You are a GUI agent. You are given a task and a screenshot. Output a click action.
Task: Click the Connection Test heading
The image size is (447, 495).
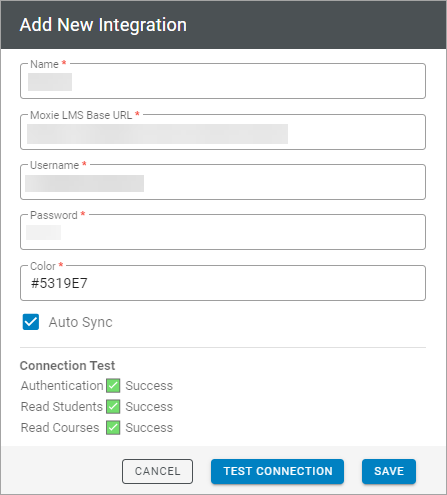67,366
